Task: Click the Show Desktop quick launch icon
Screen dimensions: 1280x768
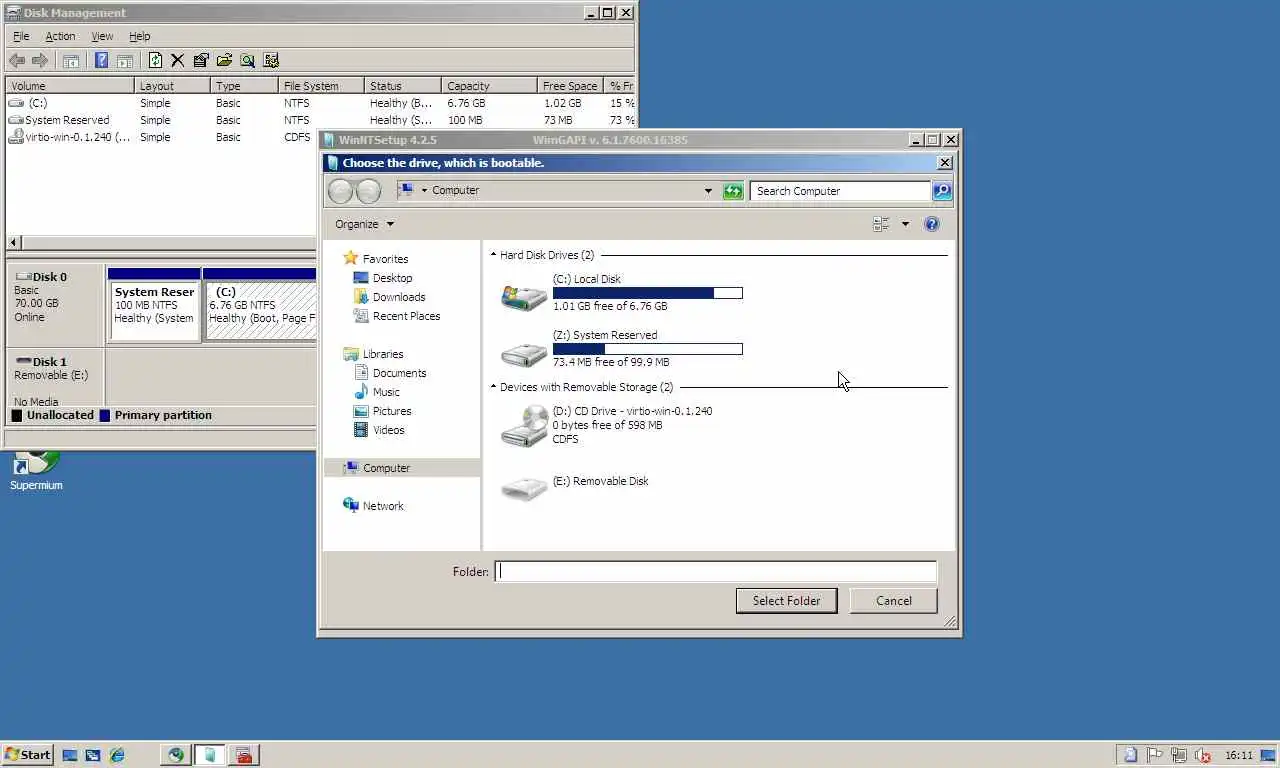Action: [x=70, y=755]
